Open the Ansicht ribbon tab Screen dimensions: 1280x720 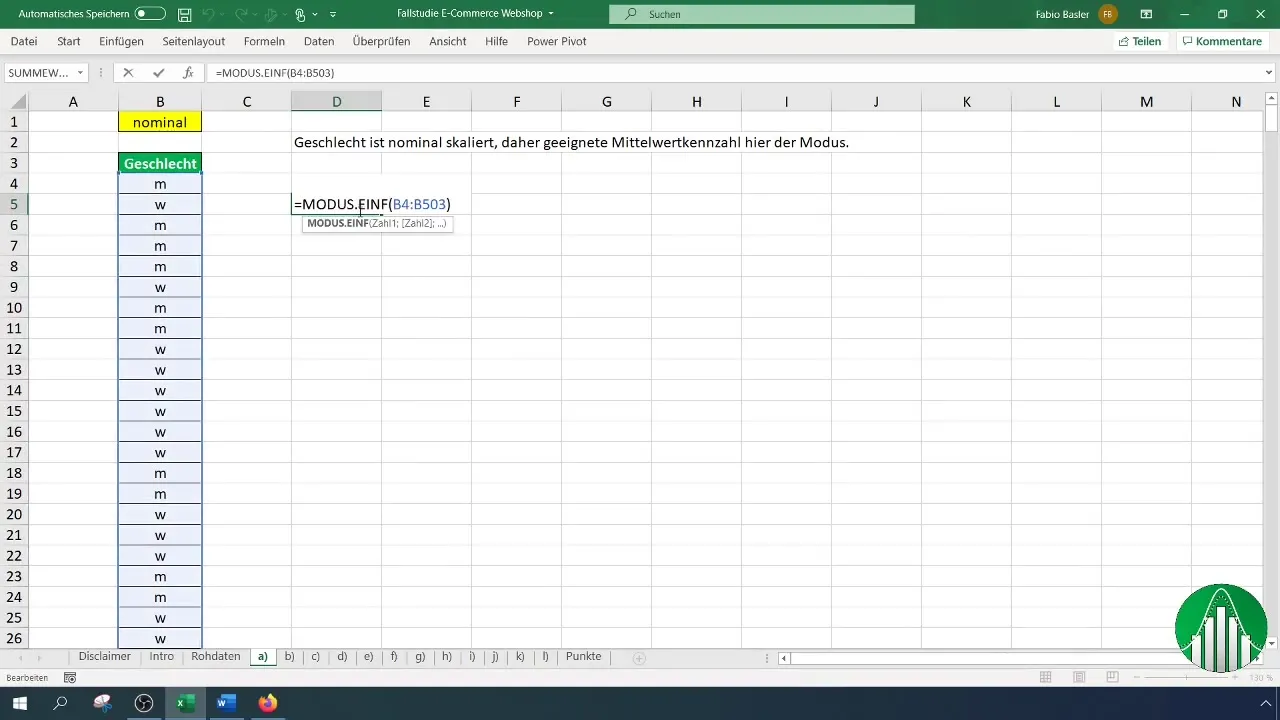(x=448, y=41)
